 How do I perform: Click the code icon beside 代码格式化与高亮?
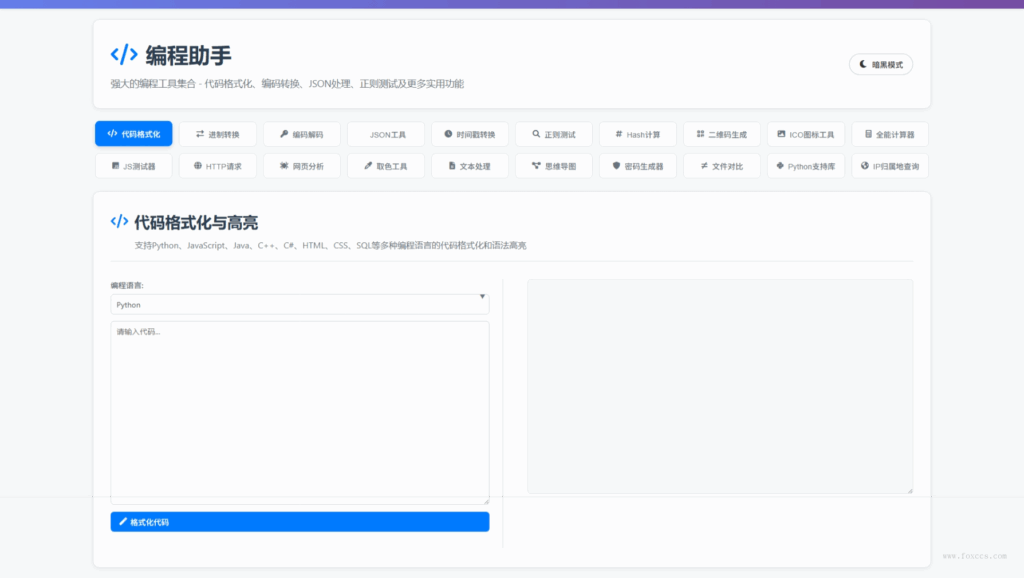120,221
